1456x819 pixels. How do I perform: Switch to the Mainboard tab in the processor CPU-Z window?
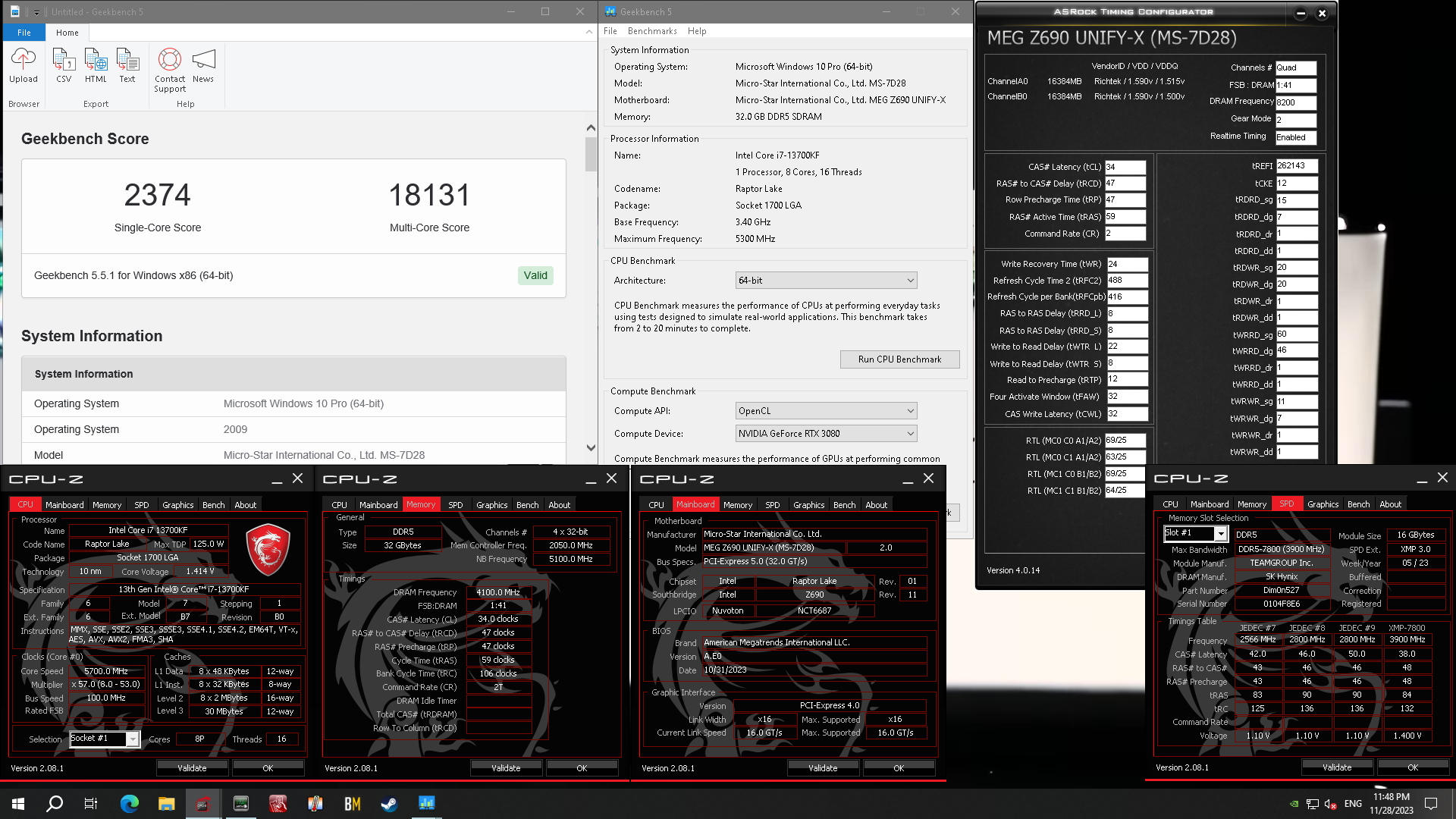tap(64, 505)
